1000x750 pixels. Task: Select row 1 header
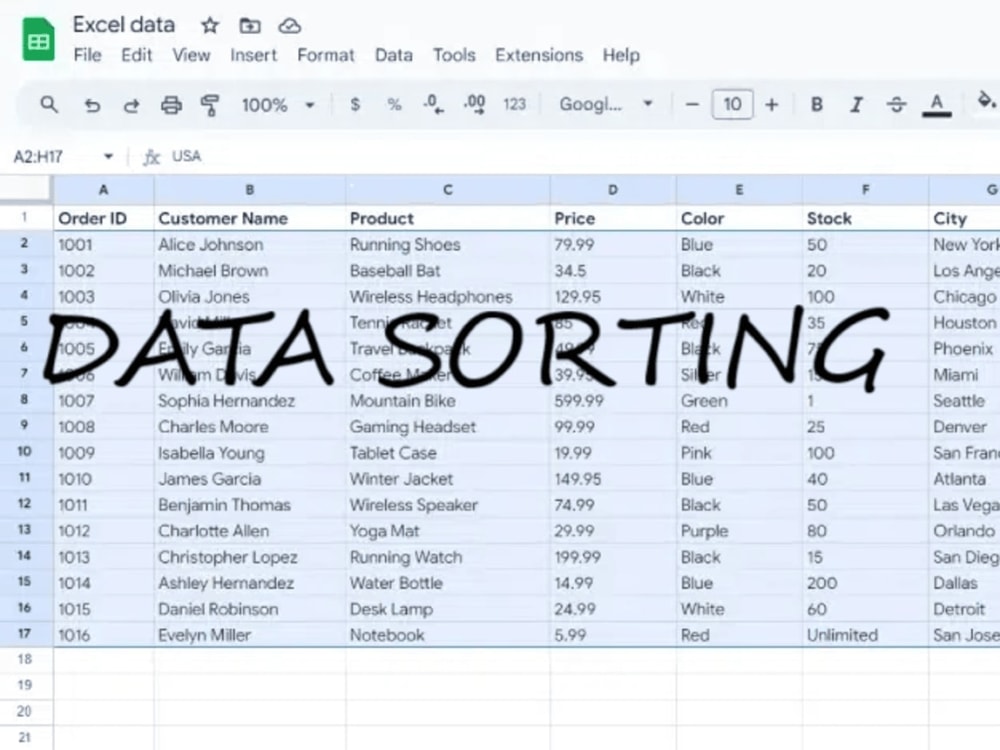tap(26, 217)
